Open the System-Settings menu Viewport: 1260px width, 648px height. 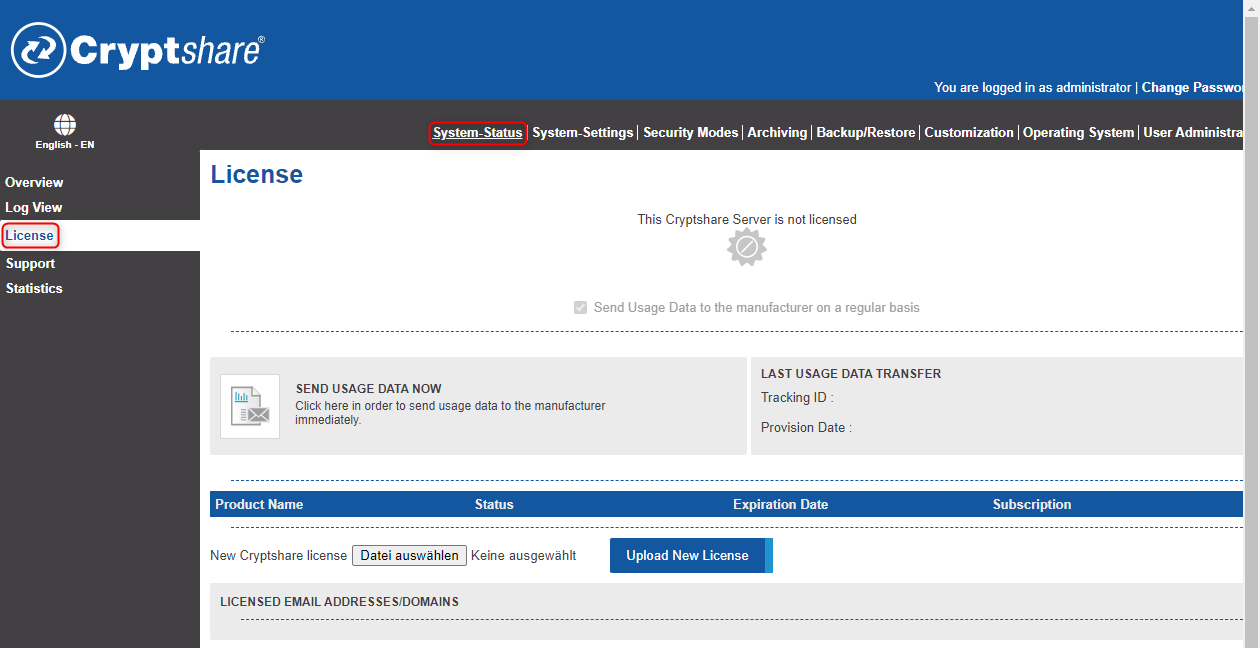583,131
